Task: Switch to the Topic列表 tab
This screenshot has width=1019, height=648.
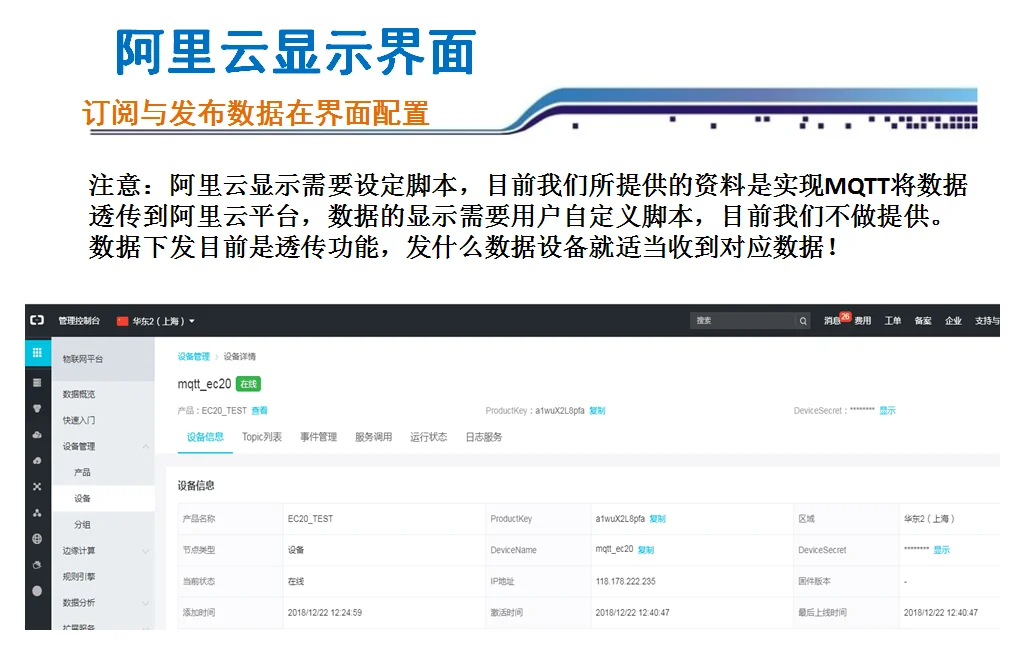Action: [x=262, y=437]
